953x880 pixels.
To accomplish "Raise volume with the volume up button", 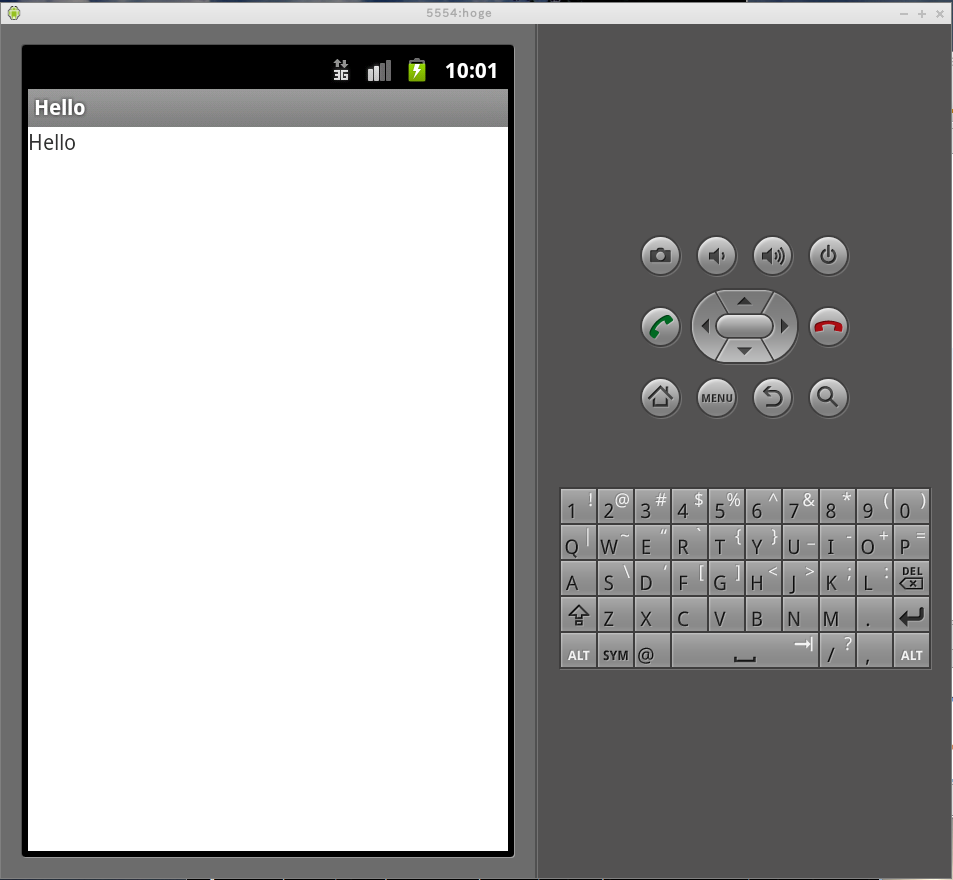I will (772, 255).
